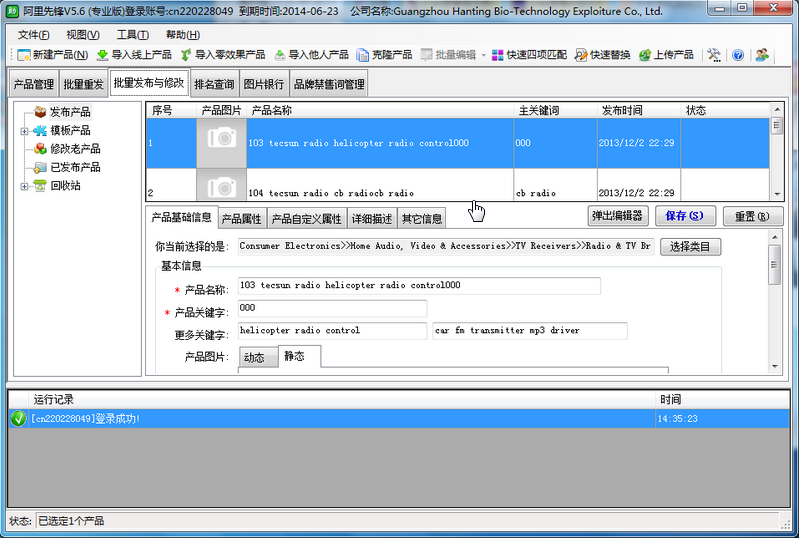Click the 选择类目 choose category button
Viewport: 800px width, 538px height.
(x=690, y=246)
